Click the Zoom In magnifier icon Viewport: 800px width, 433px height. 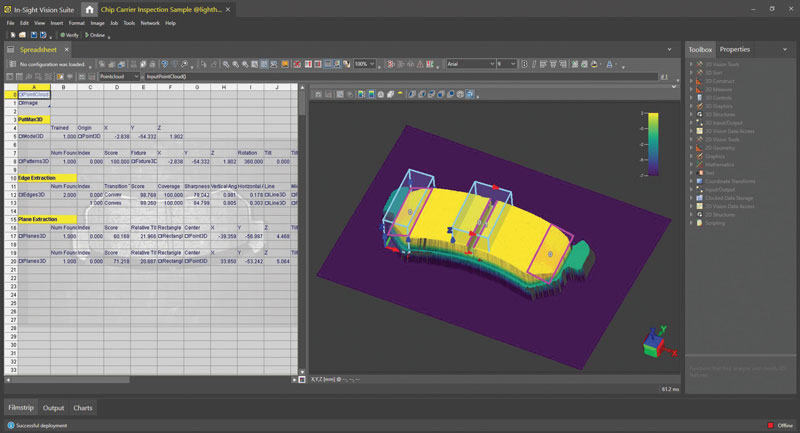coord(226,64)
